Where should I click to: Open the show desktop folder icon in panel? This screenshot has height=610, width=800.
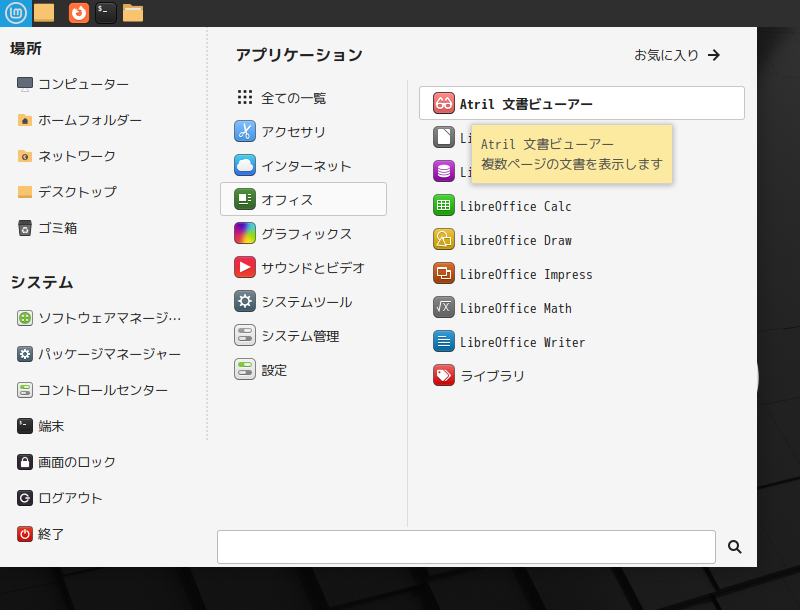point(44,13)
